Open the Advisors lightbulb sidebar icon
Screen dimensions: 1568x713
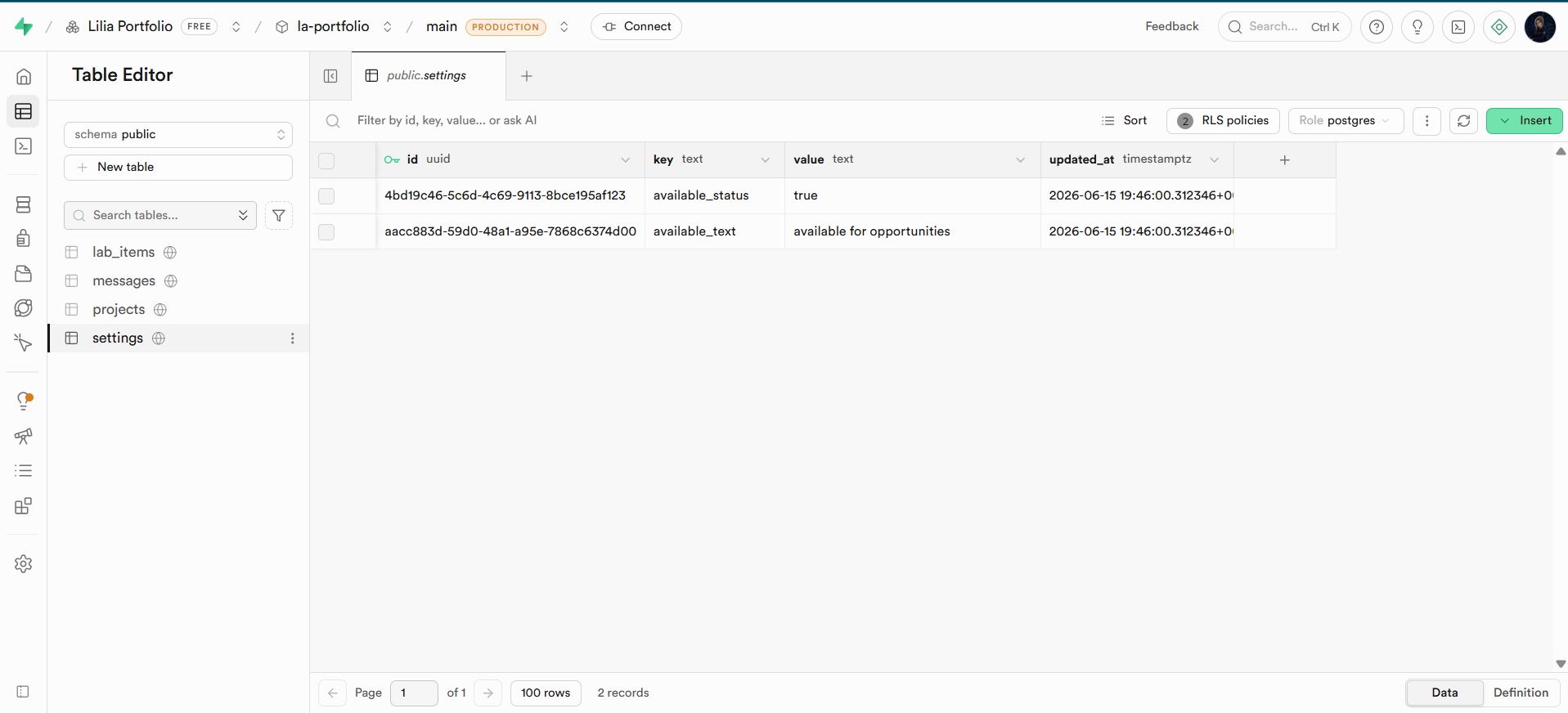24,401
